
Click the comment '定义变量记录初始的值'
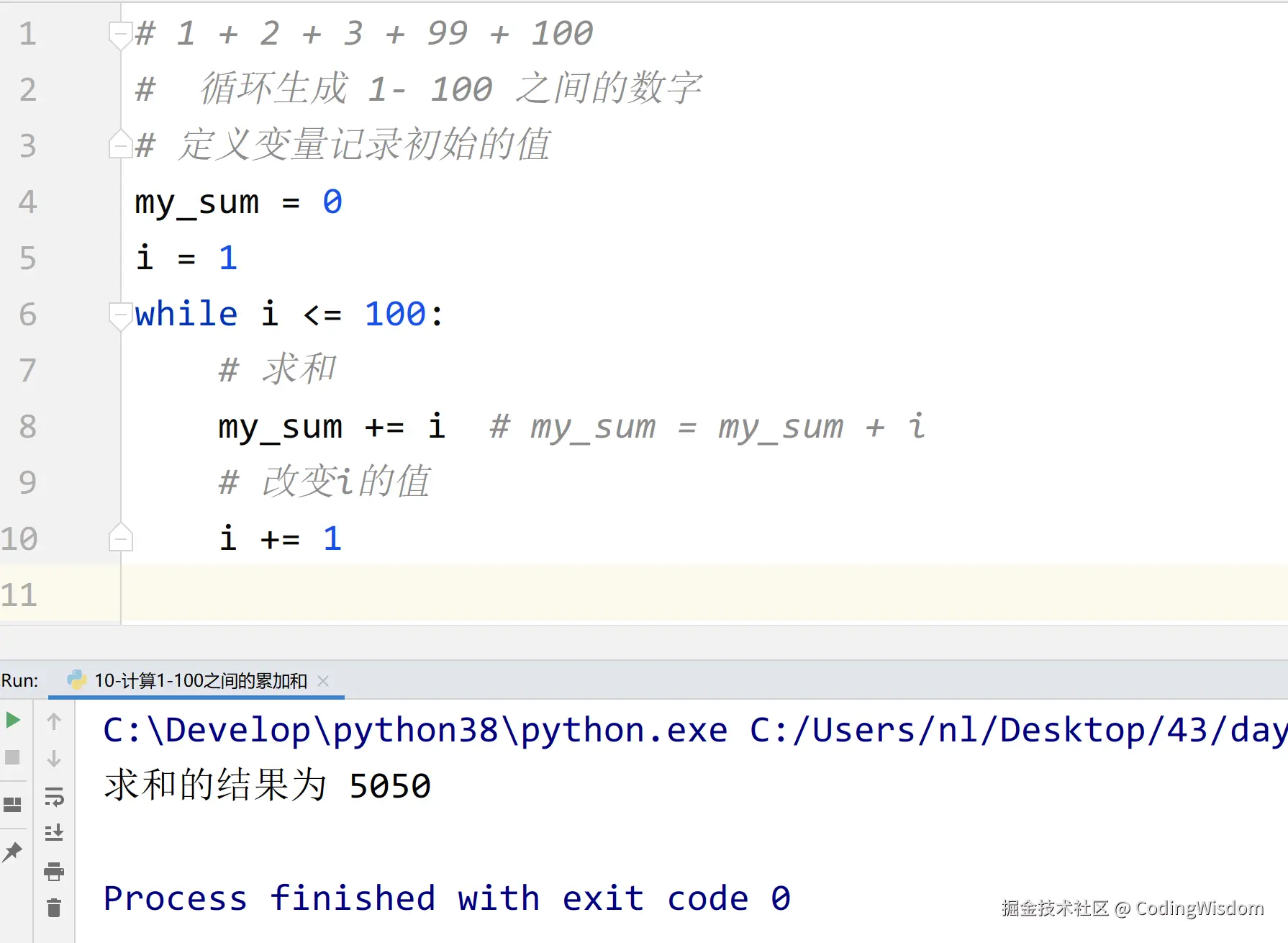(x=364, y=144)
